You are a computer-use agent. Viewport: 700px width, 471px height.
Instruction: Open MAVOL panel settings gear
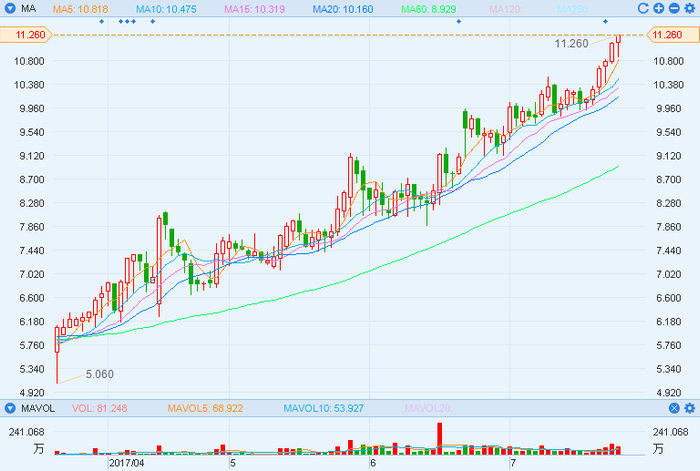click(x=690, y=408)
